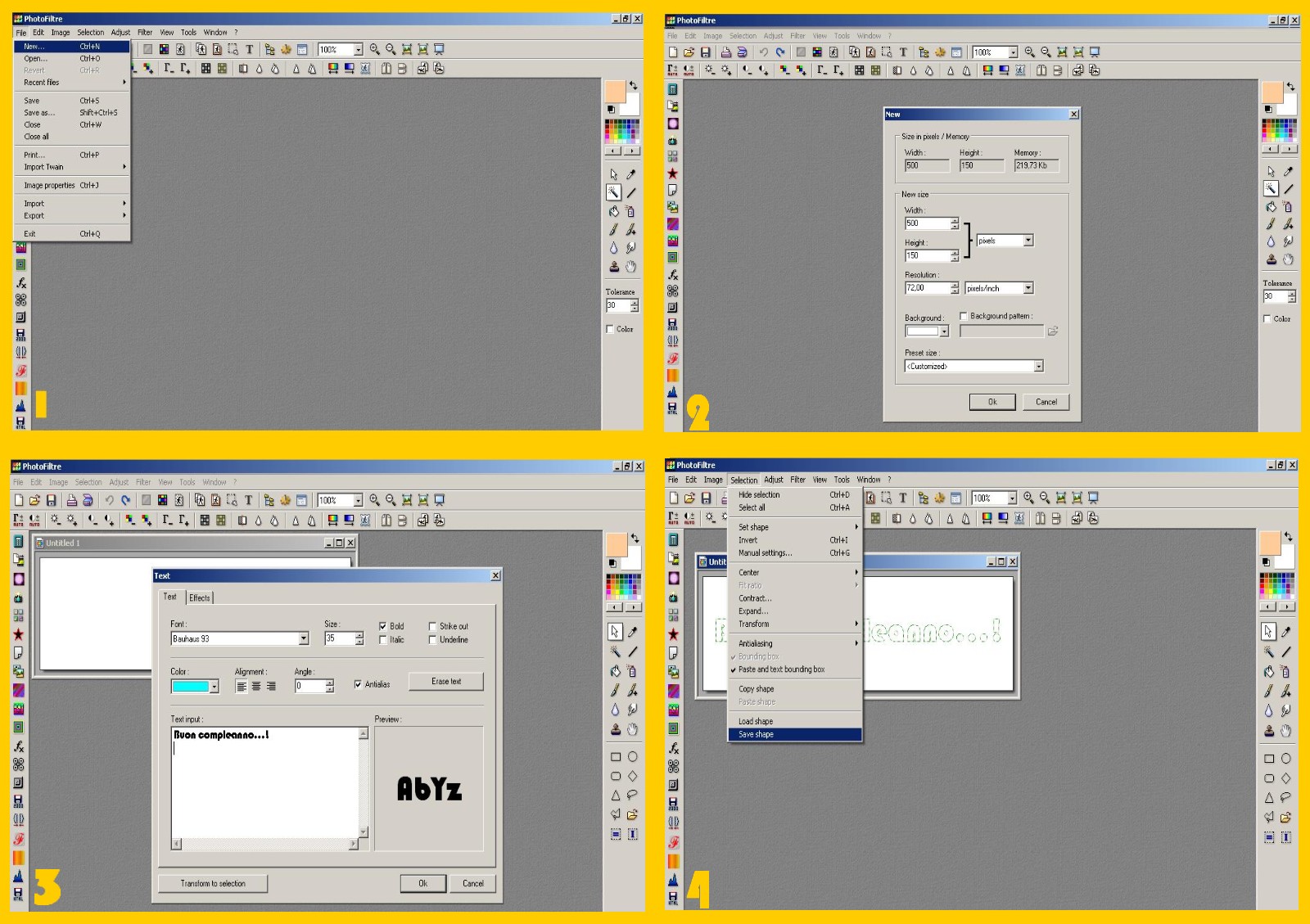Switch to the Effects tab in Text dialog

point(200,598)
